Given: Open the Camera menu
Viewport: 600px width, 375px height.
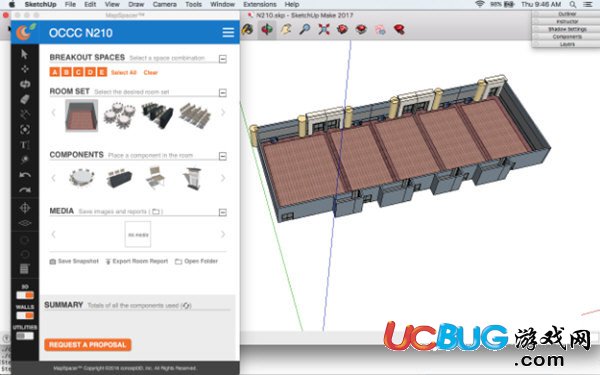Looking at the screenshot, I should tap(165, 5).
